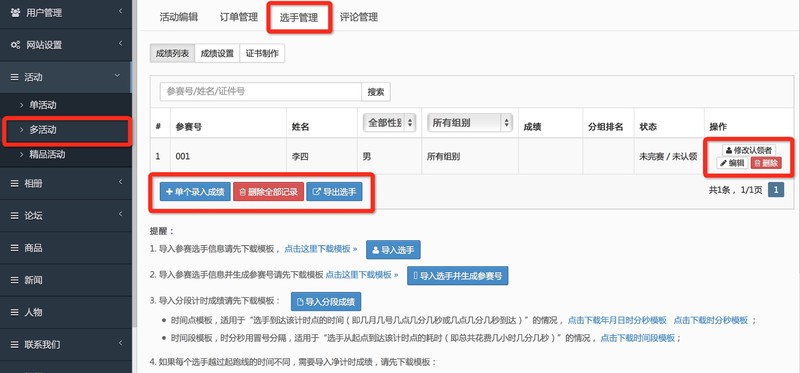
Task: Click the 相册 menu icon
Action: click(15, 183)
